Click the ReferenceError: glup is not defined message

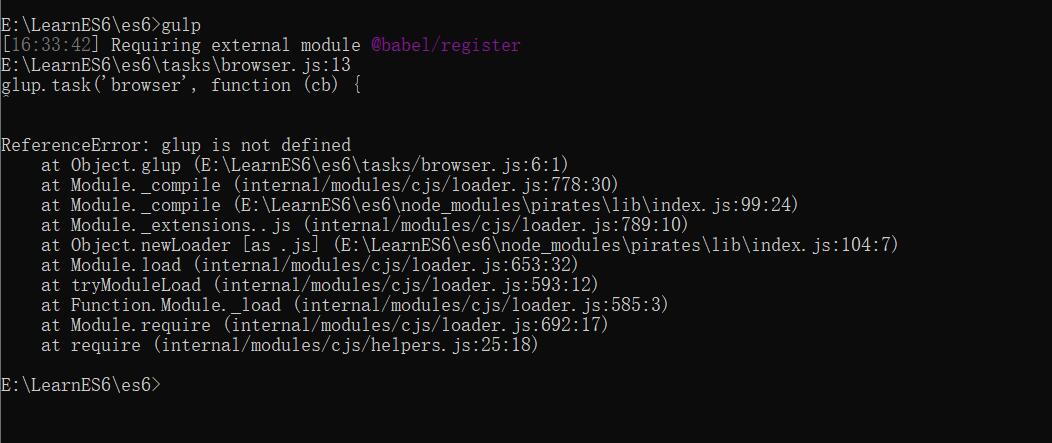(176, 145)
